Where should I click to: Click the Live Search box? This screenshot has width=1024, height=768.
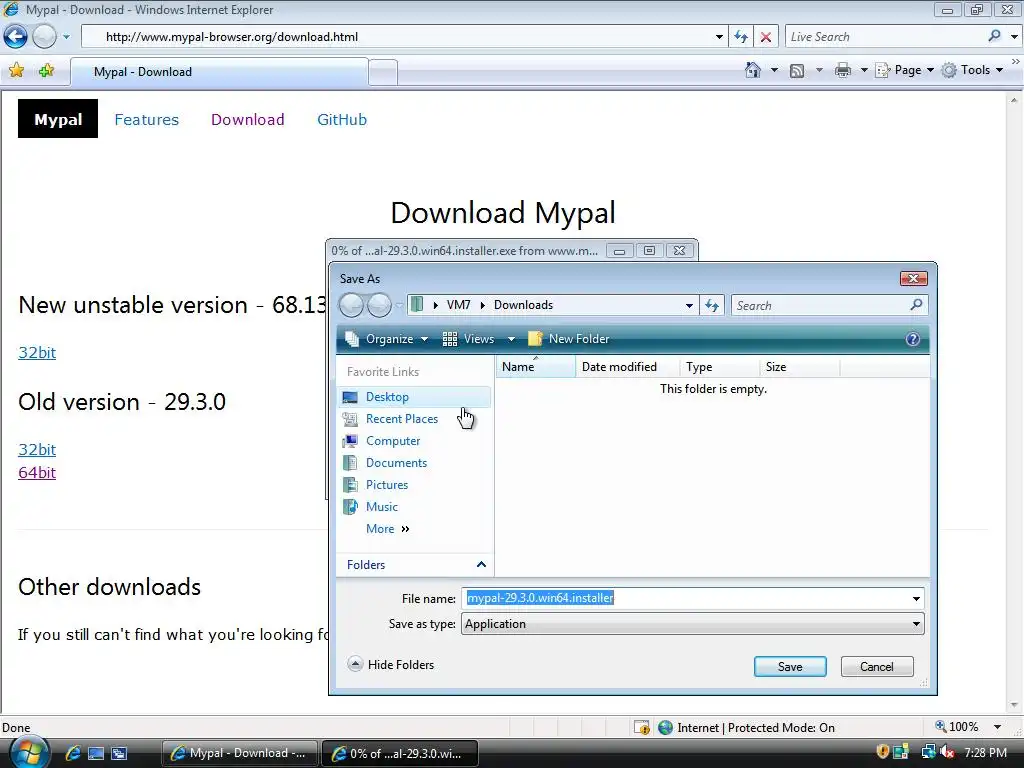[885, 37]
